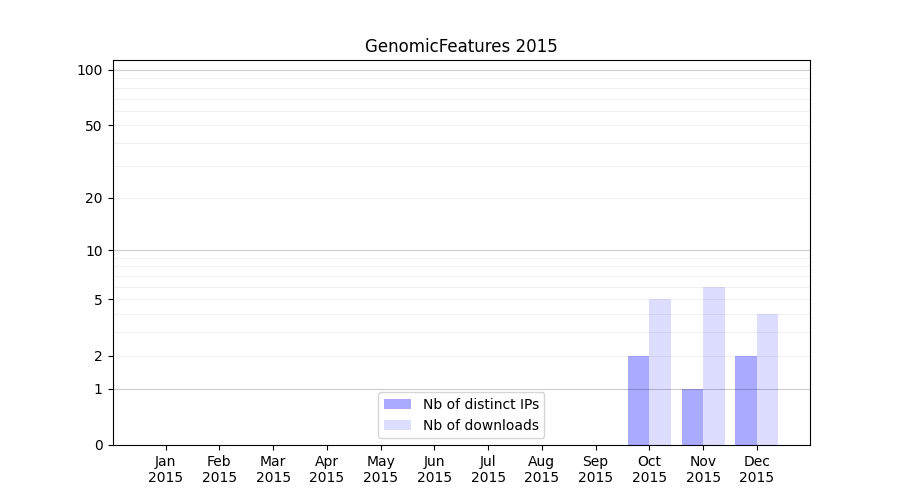Select the 'Dec 2015' x-axis label
This screenshot has height=500, width=900.
756,469
